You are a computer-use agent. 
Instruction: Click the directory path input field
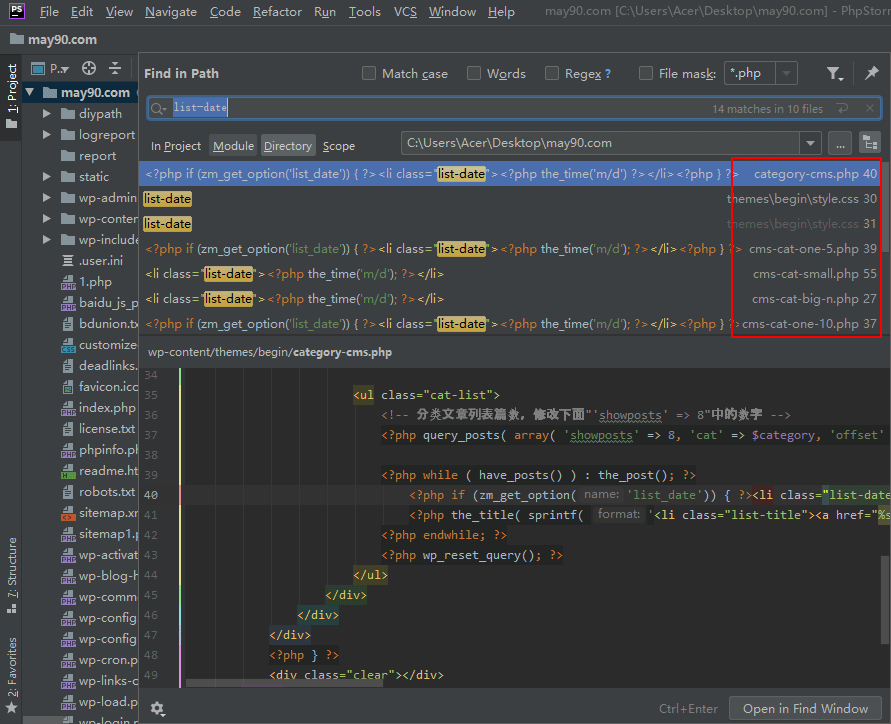tap(600, 143)
